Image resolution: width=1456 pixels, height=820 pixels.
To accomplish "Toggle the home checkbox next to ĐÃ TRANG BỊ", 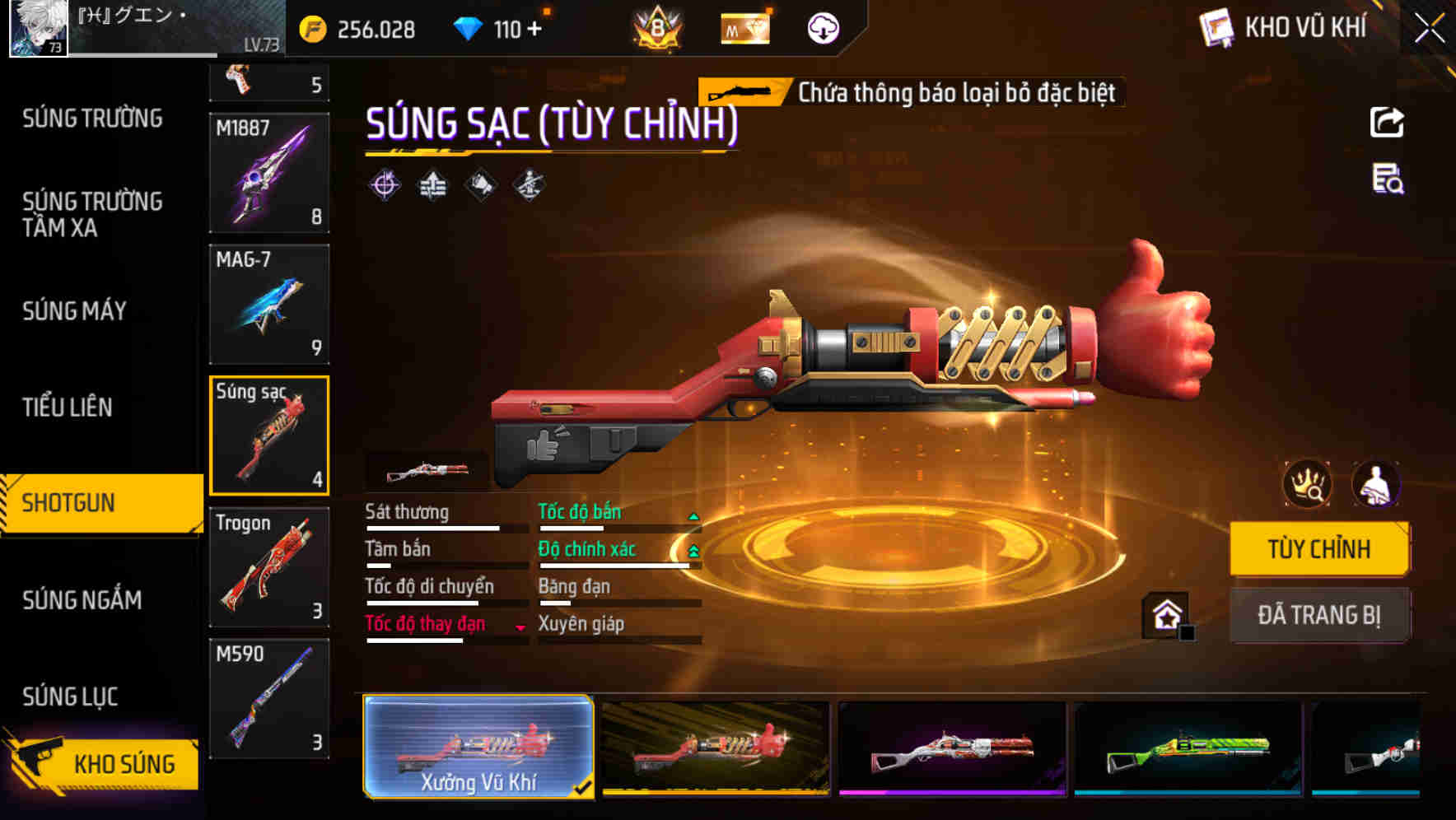I will click(1187, 633).
